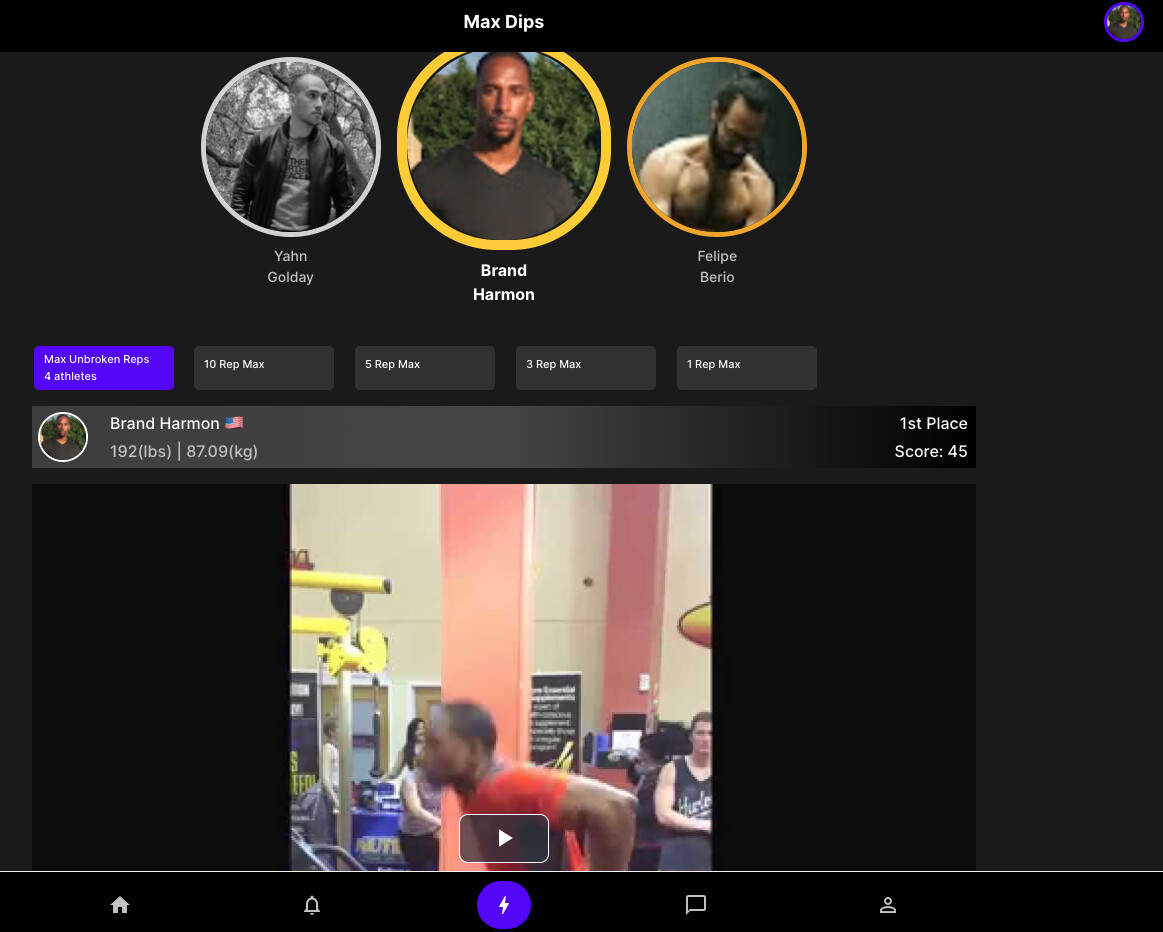This screenshot has width=1163, height=932.
Task: Select the 3 Rep Max category
Action: click(x=585, y=368)
